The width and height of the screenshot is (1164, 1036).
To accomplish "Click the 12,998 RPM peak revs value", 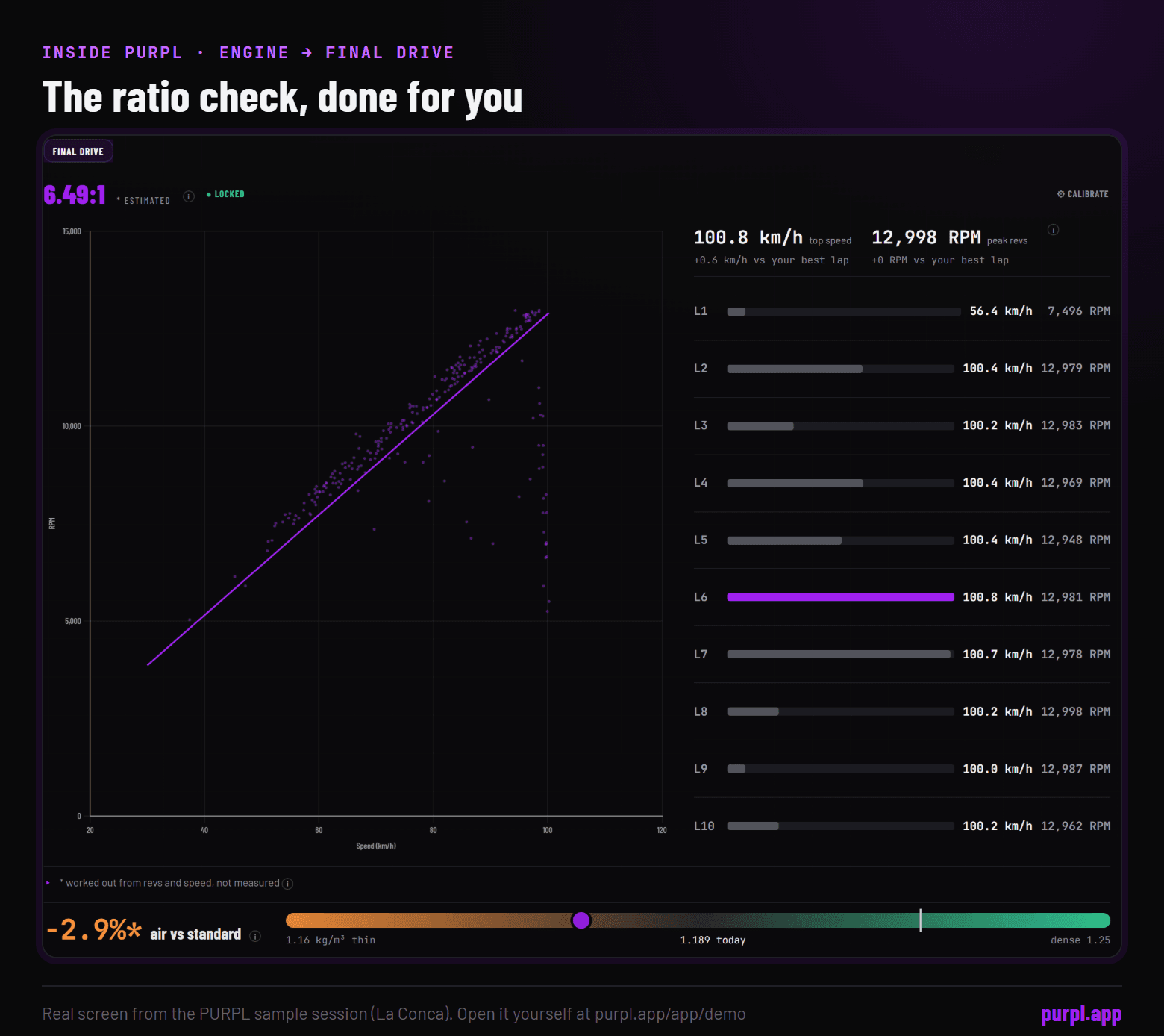I will click(x=926, y=237).
